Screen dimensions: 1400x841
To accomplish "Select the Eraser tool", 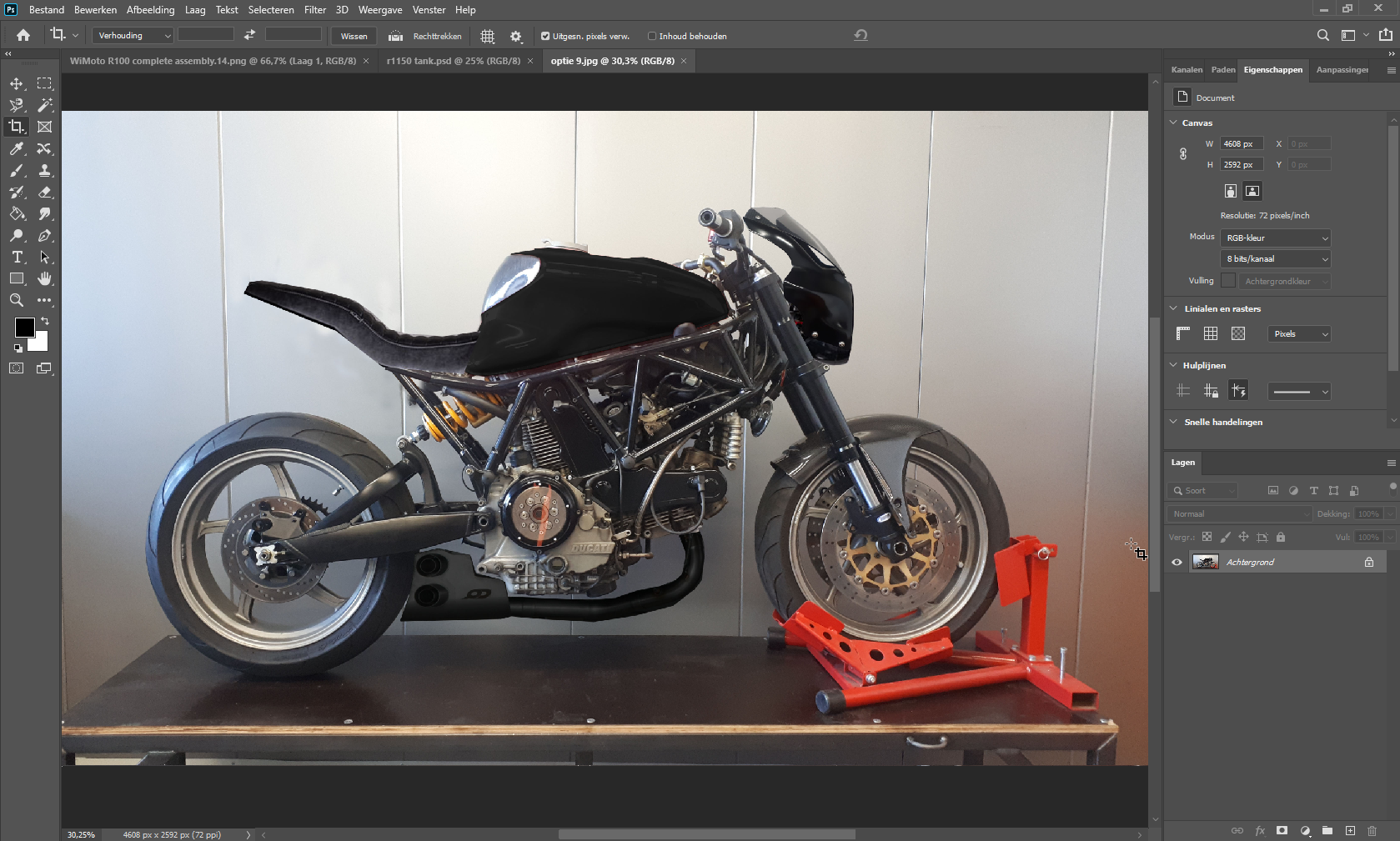I will pos(45,192).
